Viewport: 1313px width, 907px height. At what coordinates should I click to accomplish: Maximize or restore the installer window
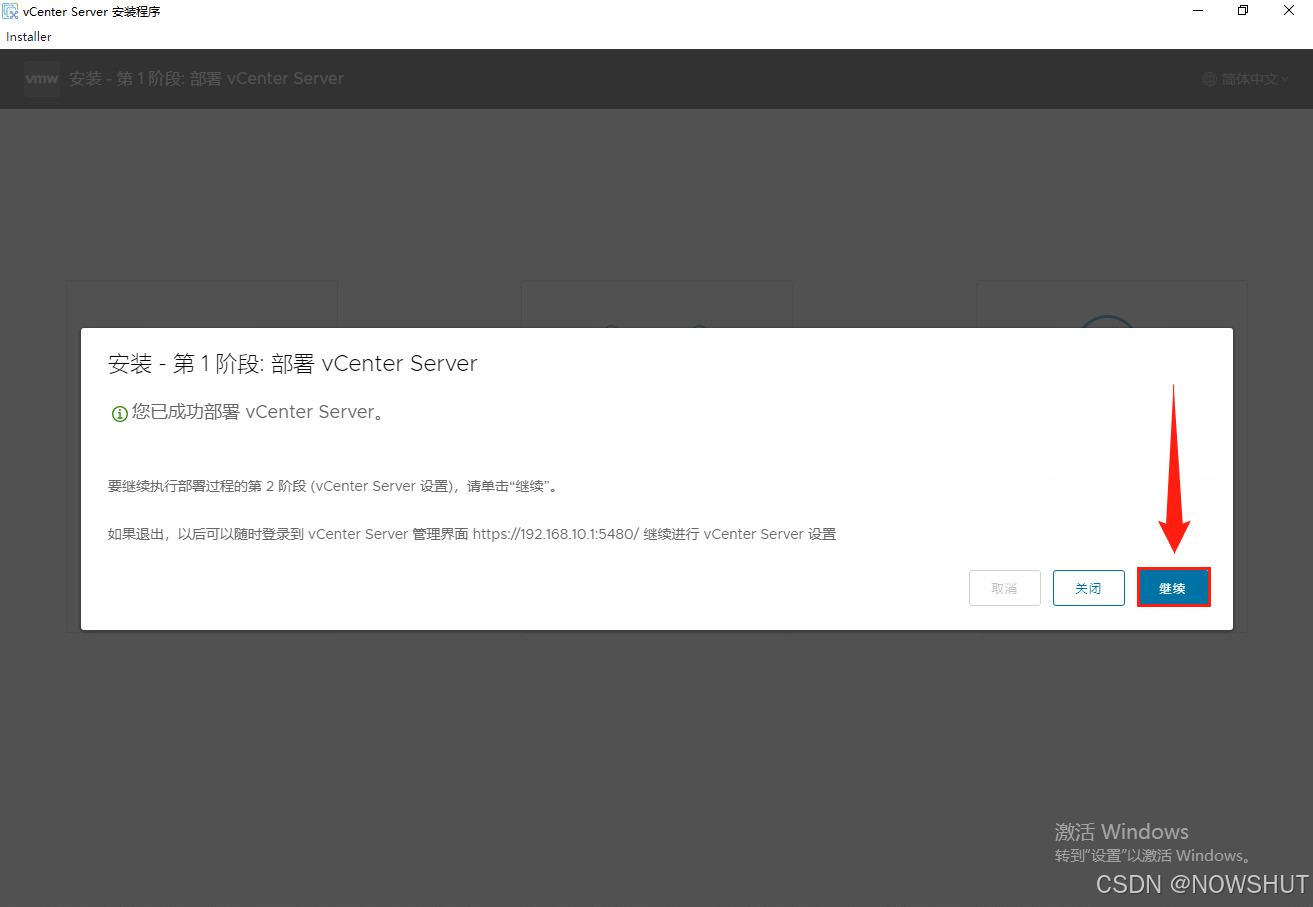coord(1243,11)
